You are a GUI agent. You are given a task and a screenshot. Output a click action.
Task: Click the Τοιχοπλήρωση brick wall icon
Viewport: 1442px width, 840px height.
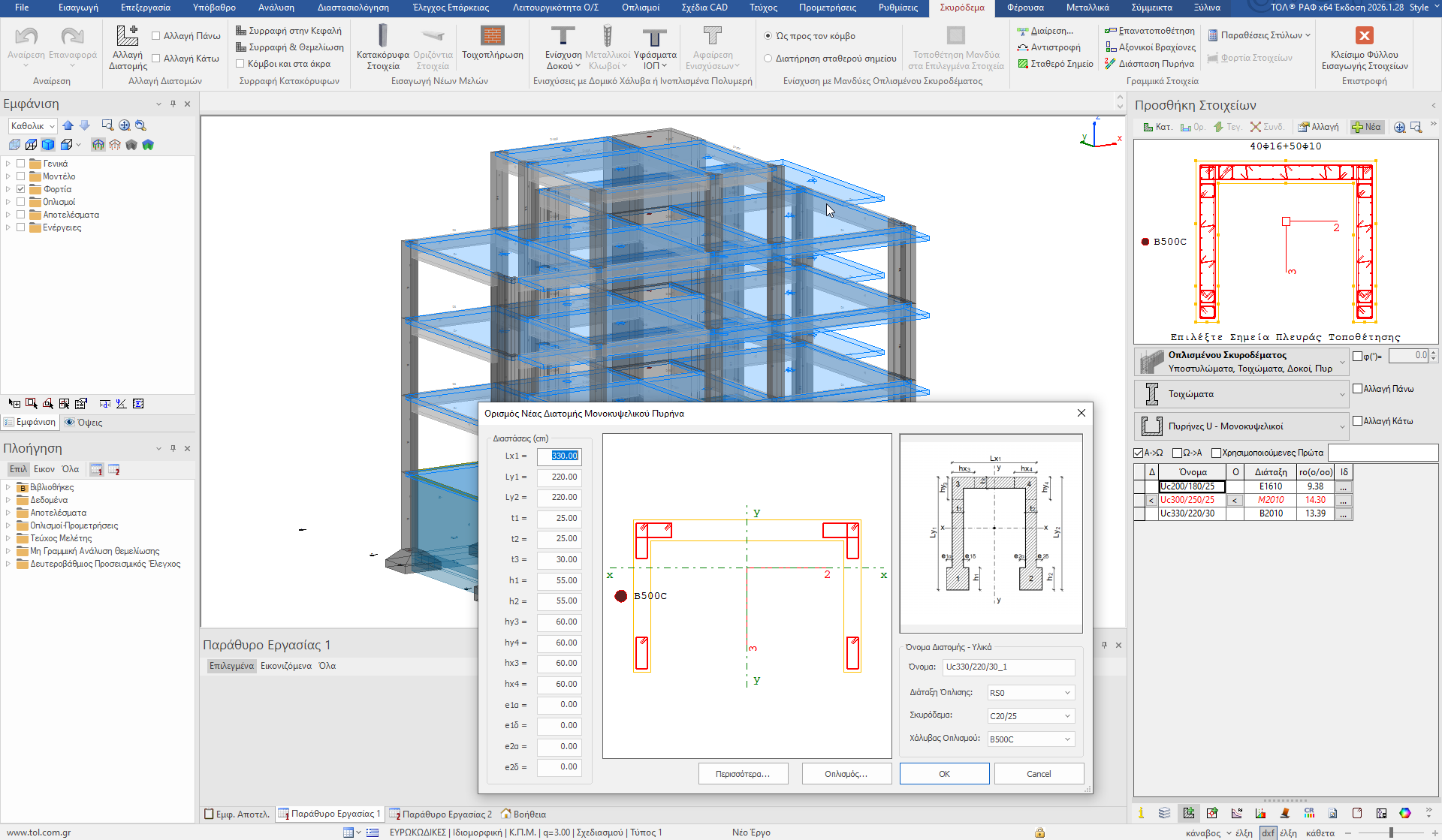click(492, 35)
